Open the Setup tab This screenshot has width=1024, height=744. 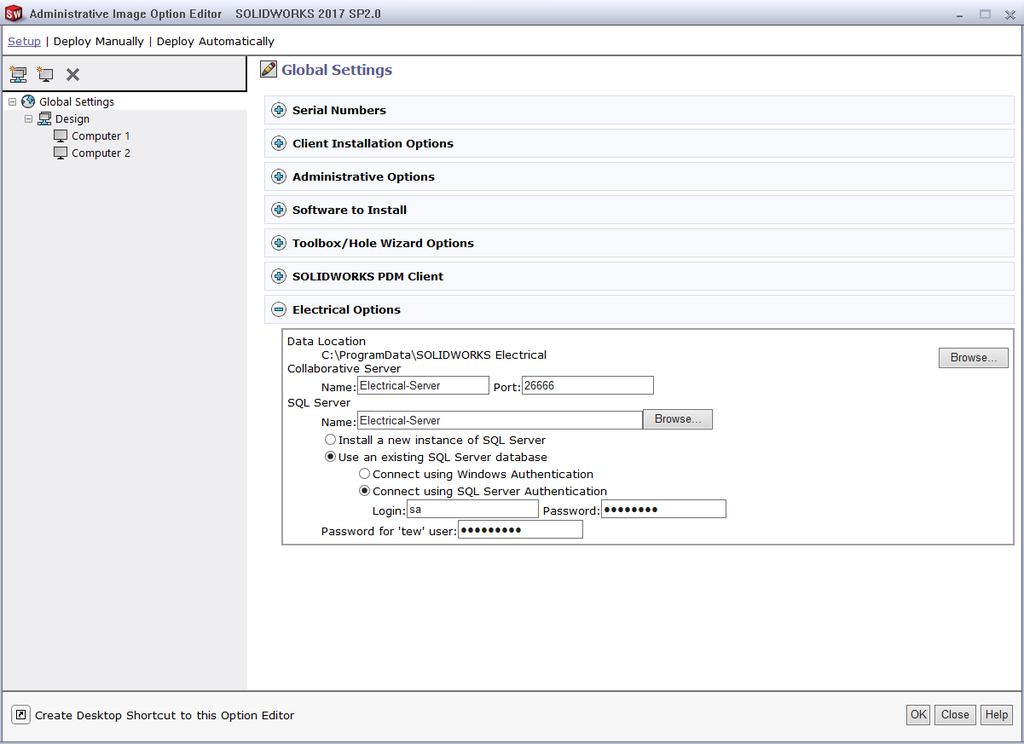24,41
